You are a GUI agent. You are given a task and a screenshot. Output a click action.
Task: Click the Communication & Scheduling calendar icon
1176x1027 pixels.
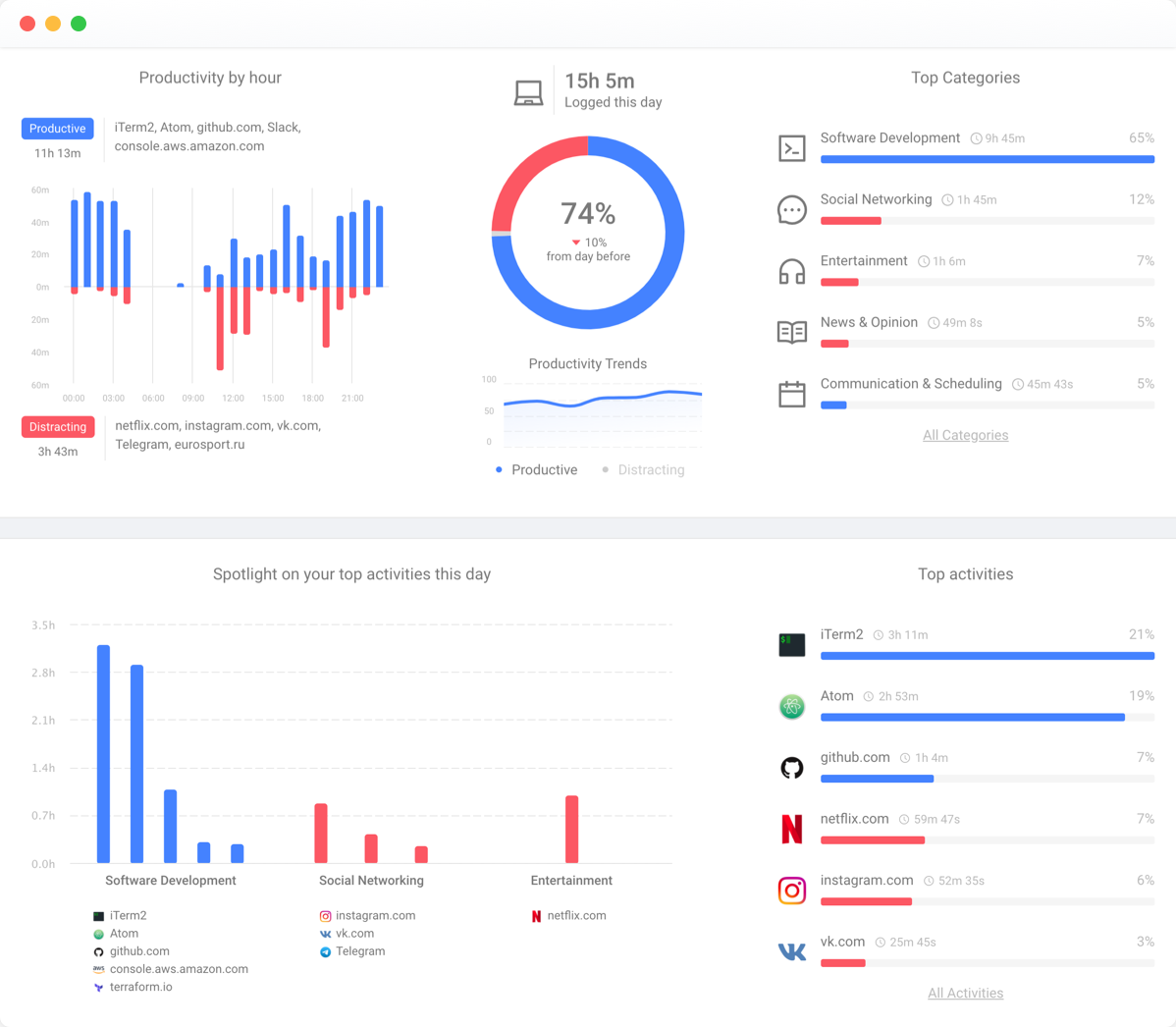792,393
